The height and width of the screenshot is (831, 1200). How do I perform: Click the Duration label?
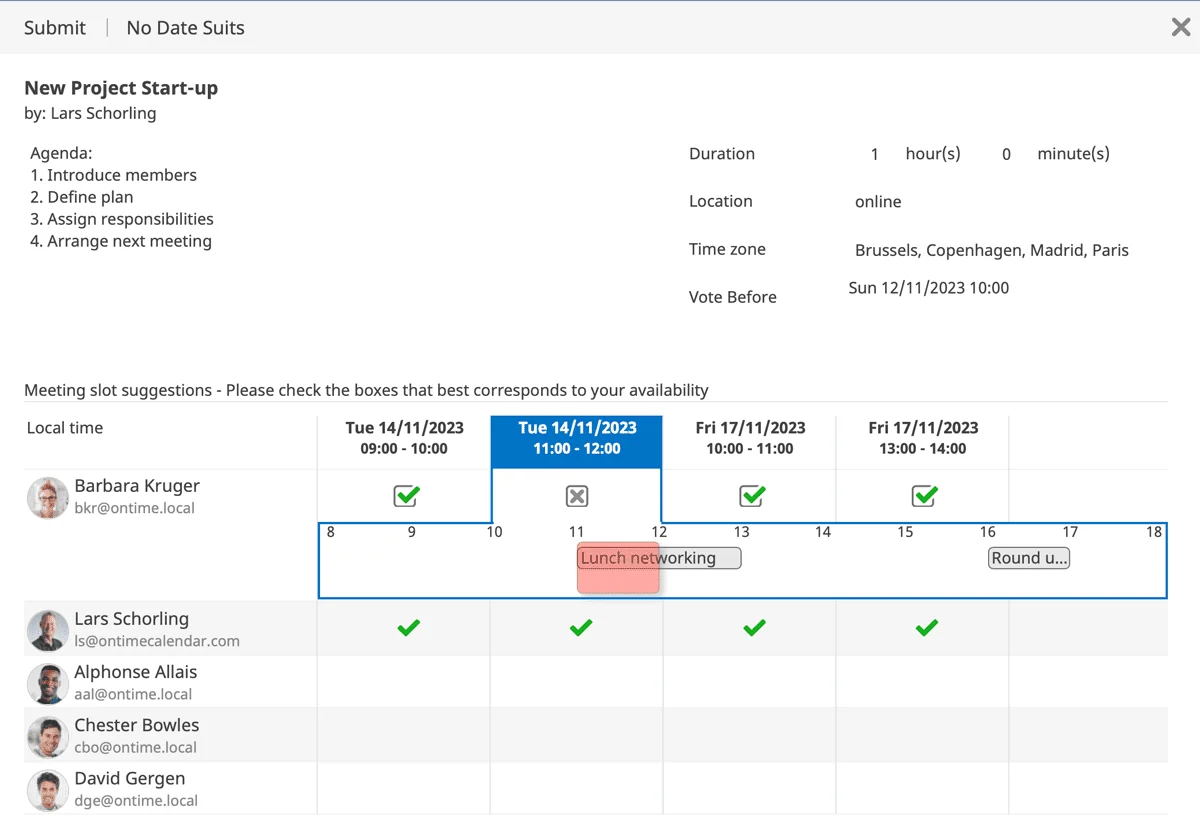click(x=722, y=154)
